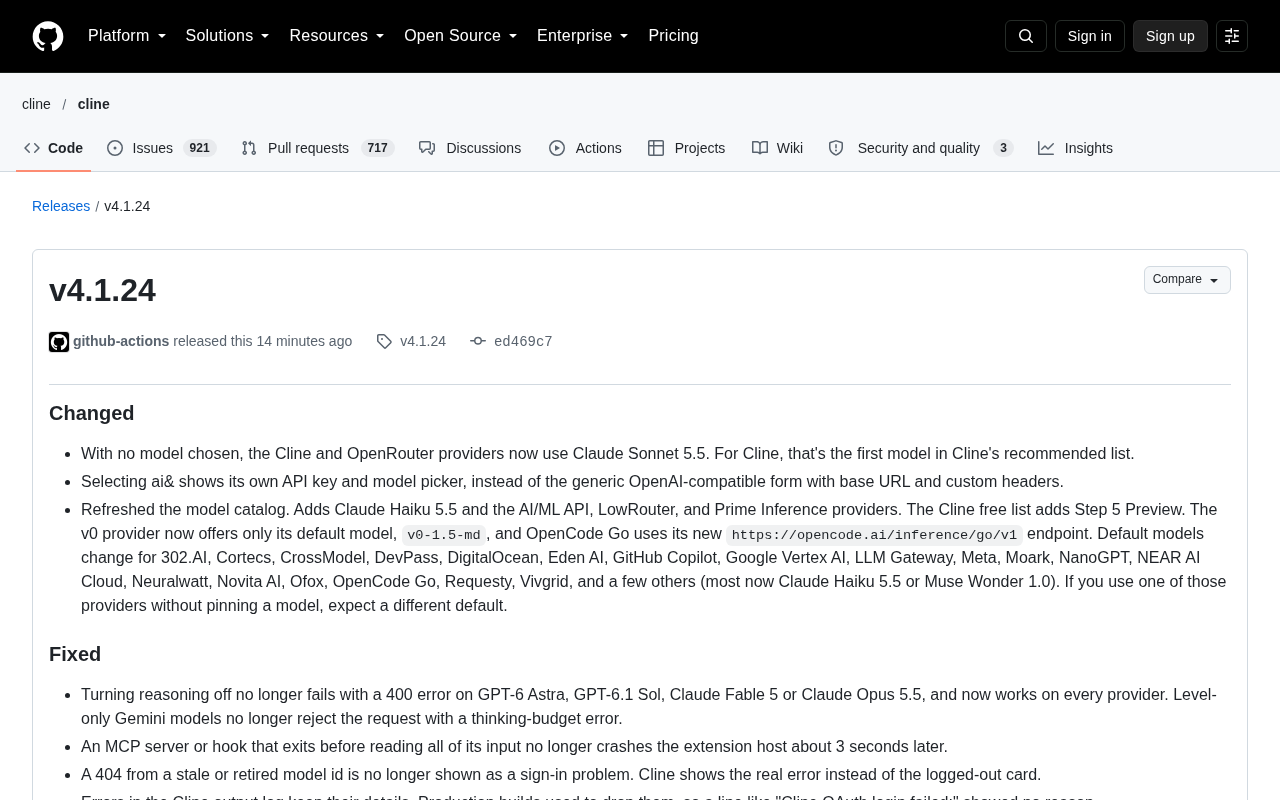This screenshot has height=800, width=1280.
Task: Go to the GitHub homepage logo
Action: [48, 36]
